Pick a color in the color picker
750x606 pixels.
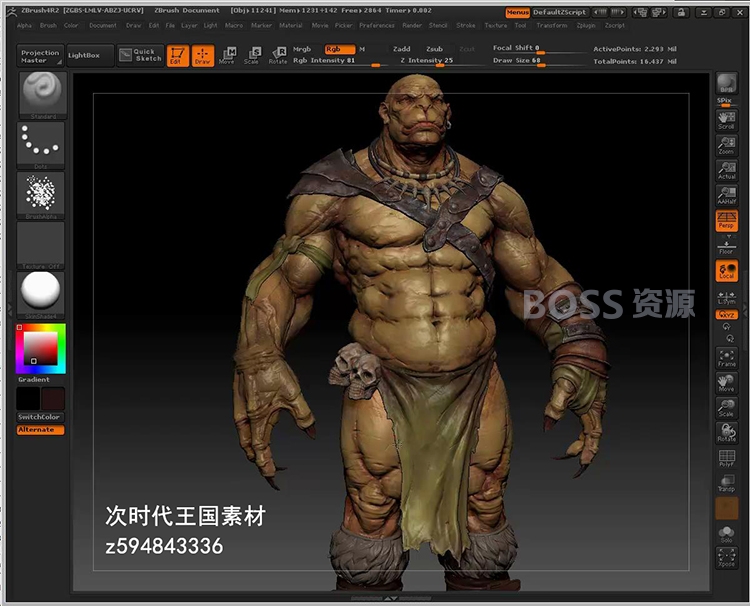coord(41,348)
